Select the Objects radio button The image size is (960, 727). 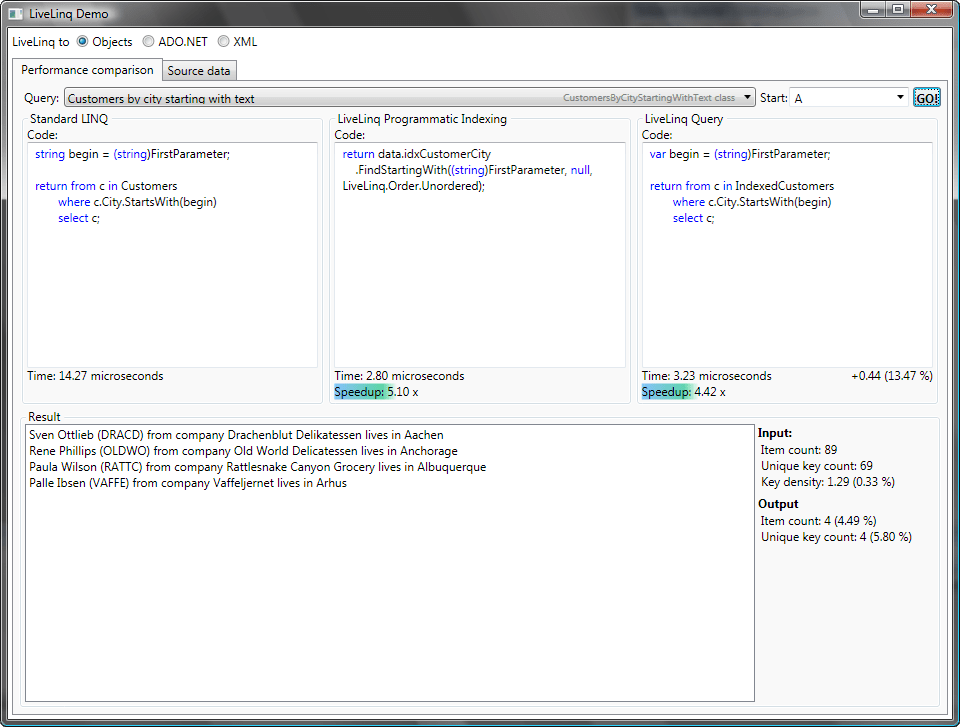pos(82,42)
